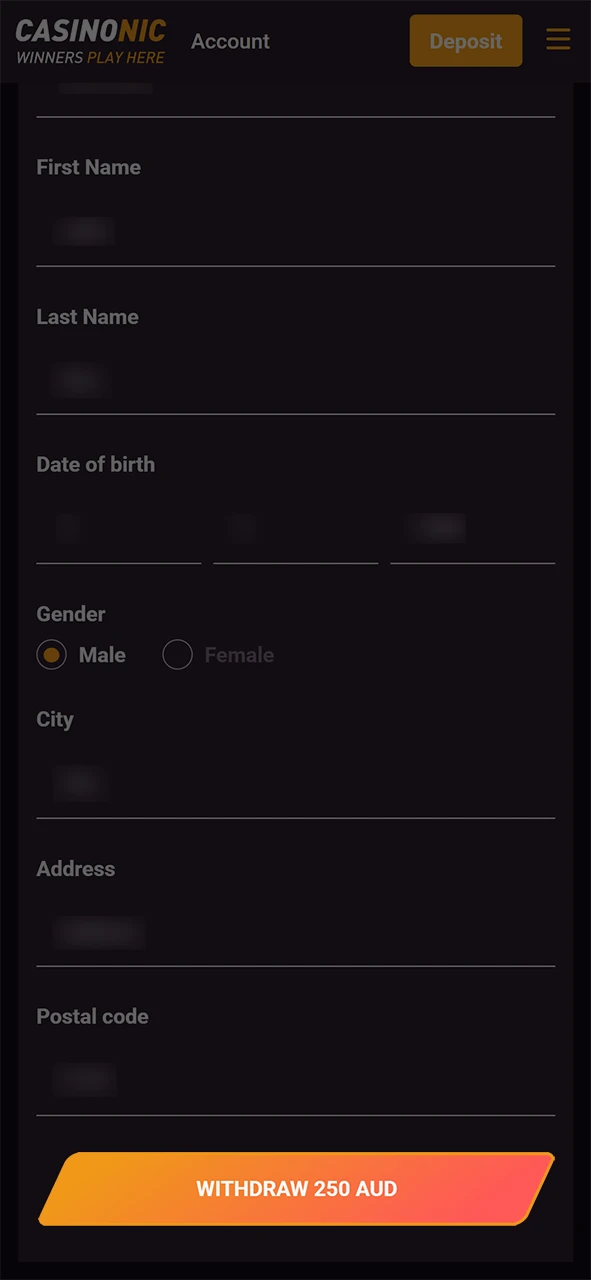Click the First Name input field
Image resolution: width=591 pixels, height=1280 pixels.
pos(296,232)
